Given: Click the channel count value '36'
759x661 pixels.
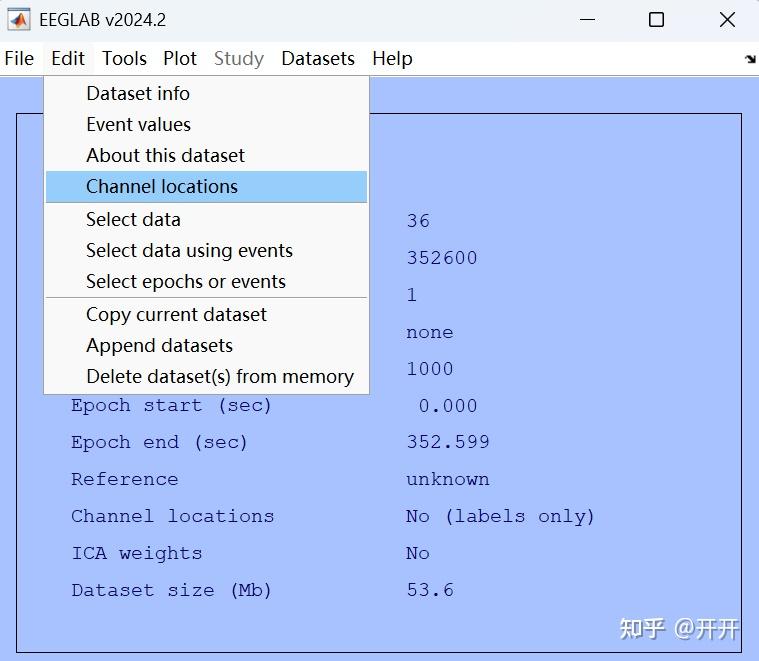Looking at the screenshot, I should 418,221.
